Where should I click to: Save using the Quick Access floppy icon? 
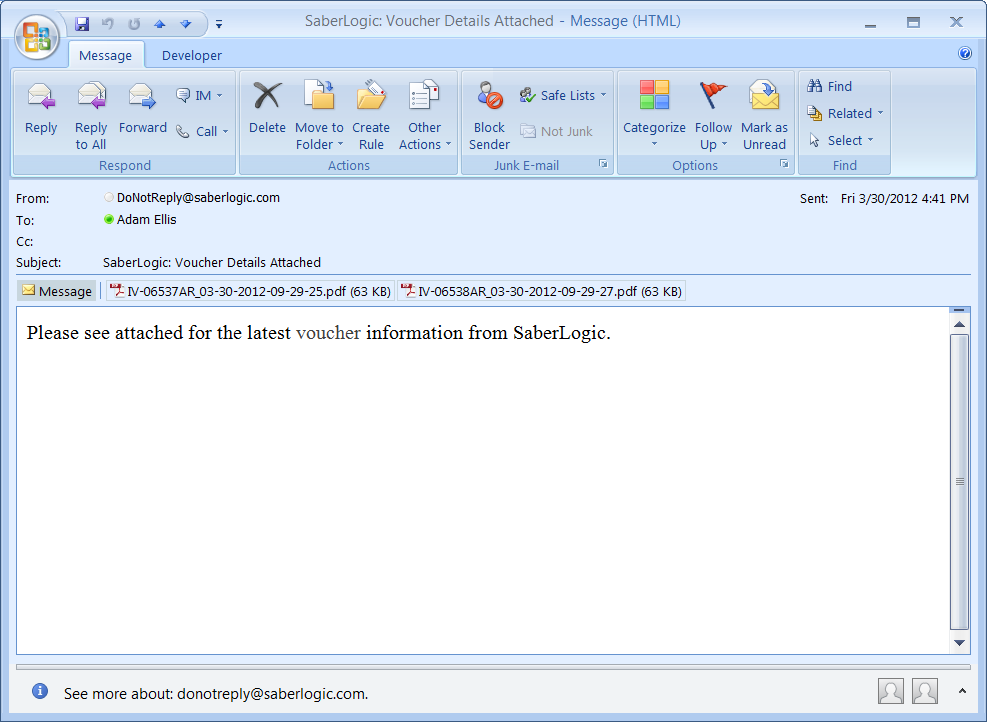coord(82,23)
